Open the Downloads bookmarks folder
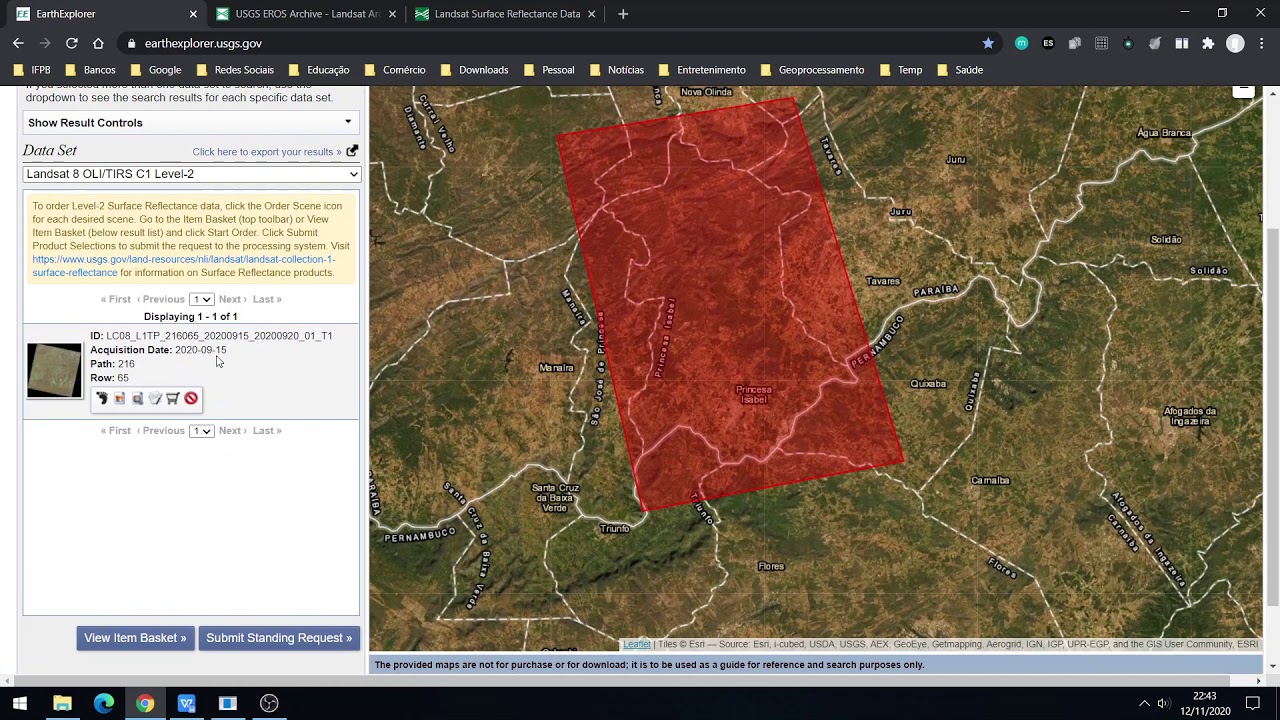 click(474, 70)
